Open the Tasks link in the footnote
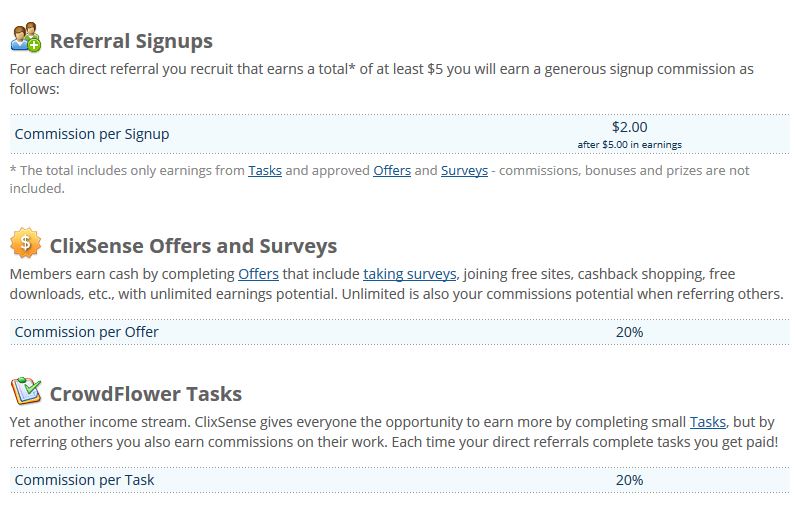Viewport: 795px width, 508px height. click(x=265, y=170)
